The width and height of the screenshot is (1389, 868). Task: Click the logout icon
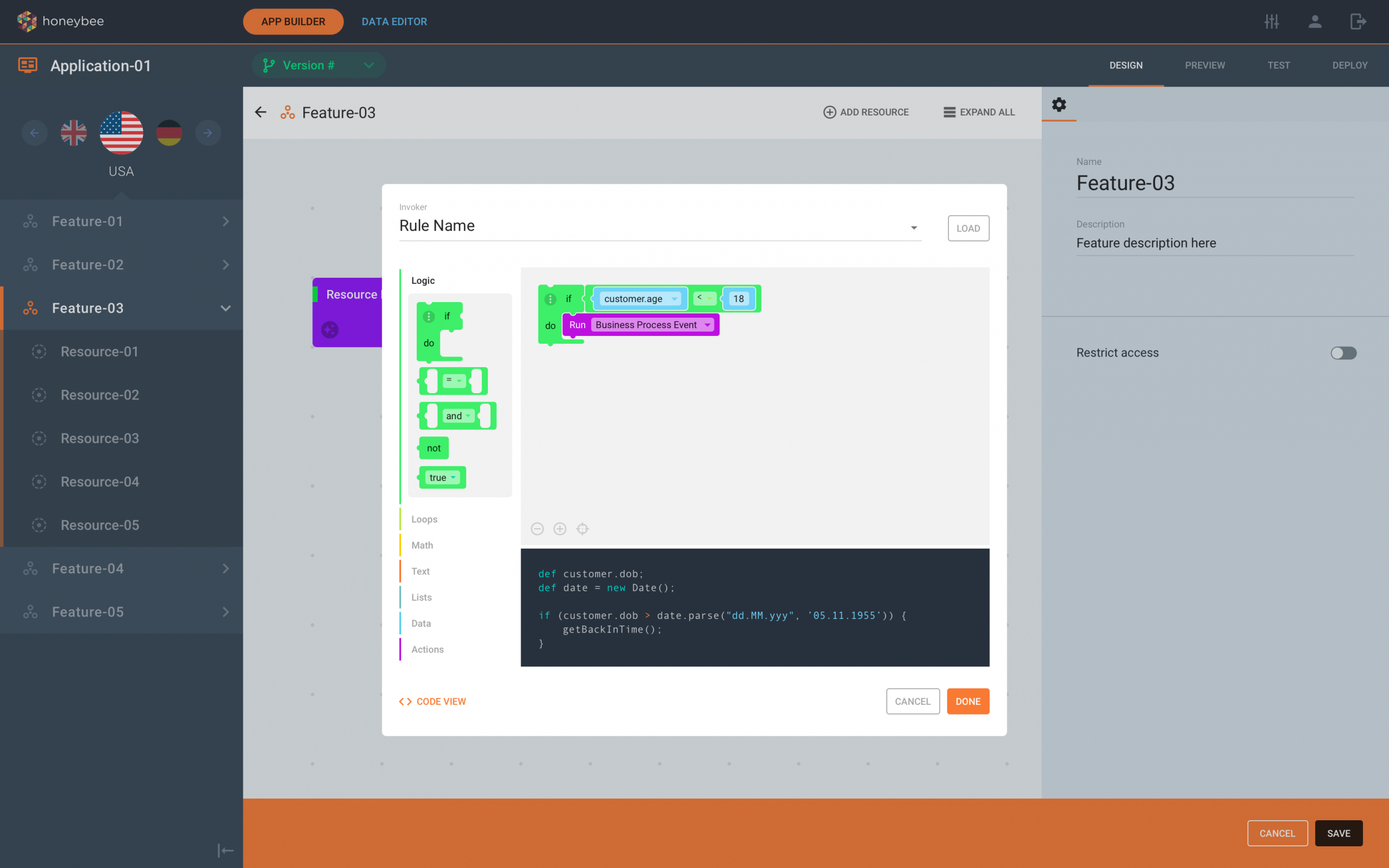(1358, 21)
